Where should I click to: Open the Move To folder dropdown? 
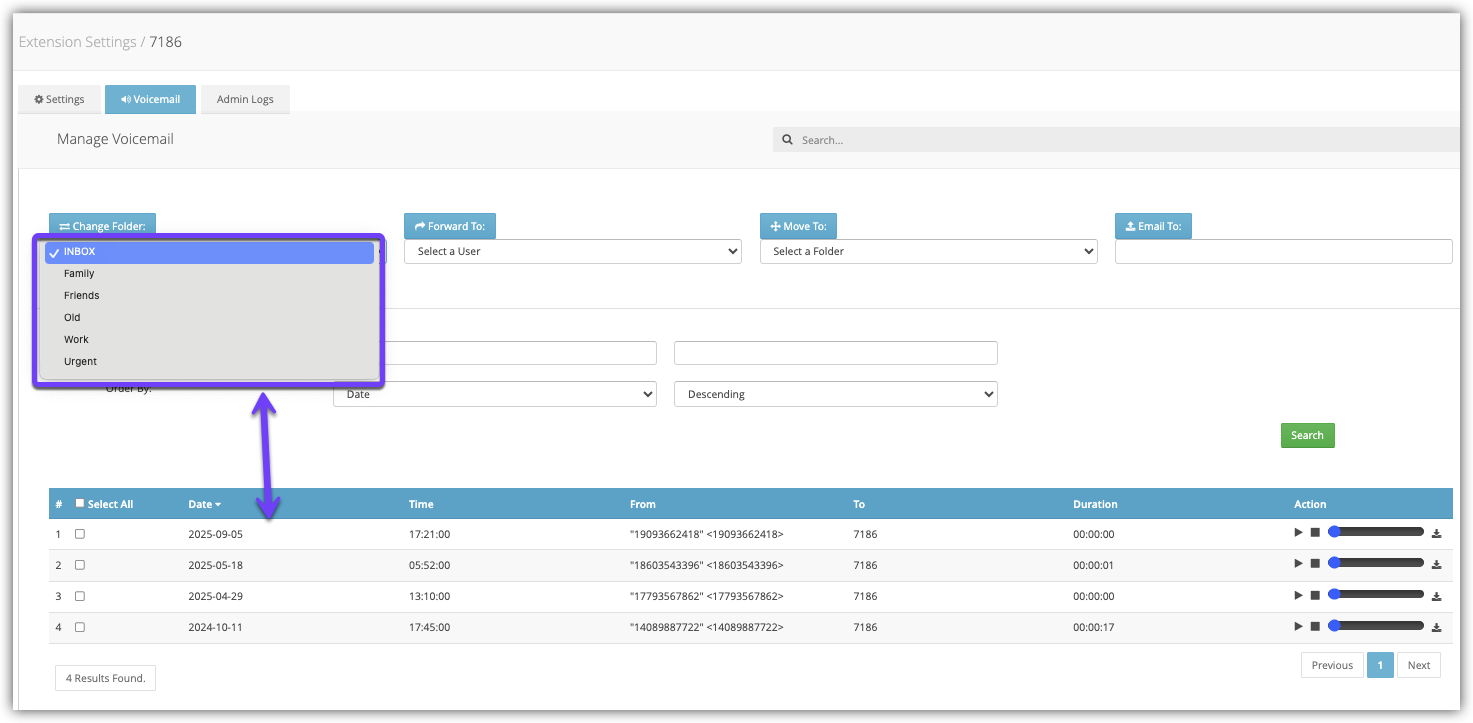pyautogui.click(x=928, y=251)
